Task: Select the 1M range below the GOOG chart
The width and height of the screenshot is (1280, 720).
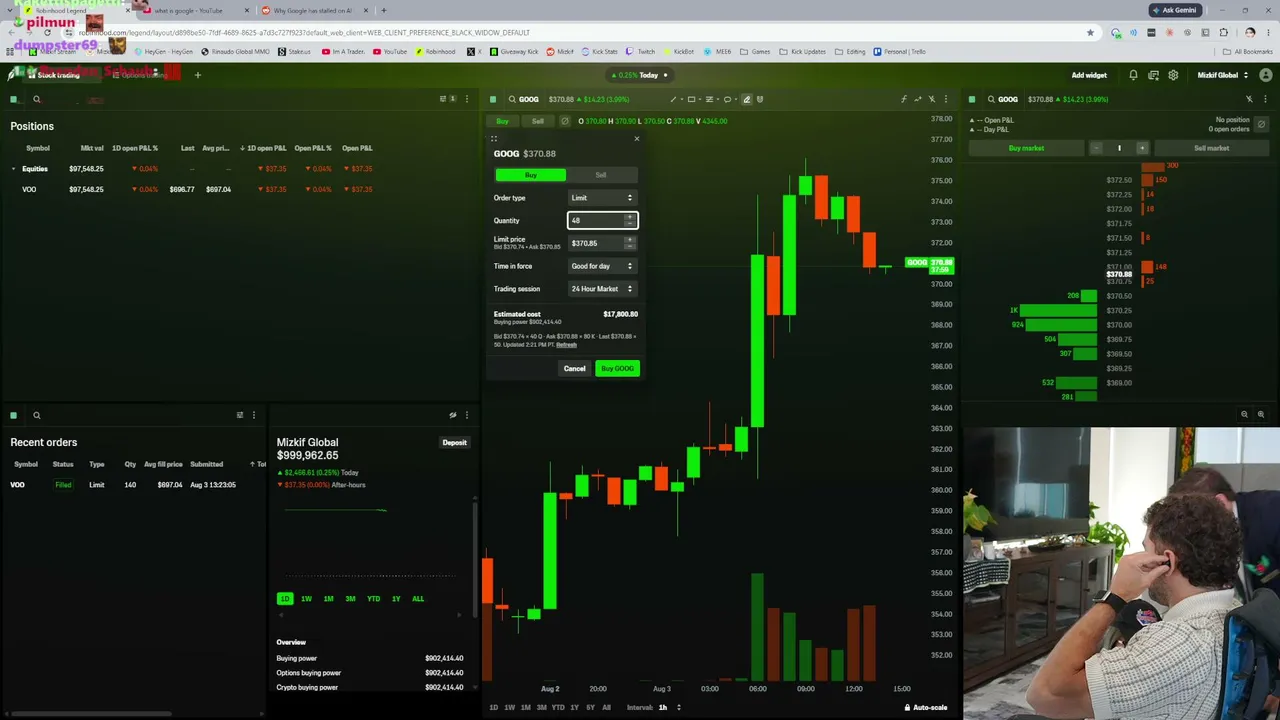Action: click(x=525, y=707)
